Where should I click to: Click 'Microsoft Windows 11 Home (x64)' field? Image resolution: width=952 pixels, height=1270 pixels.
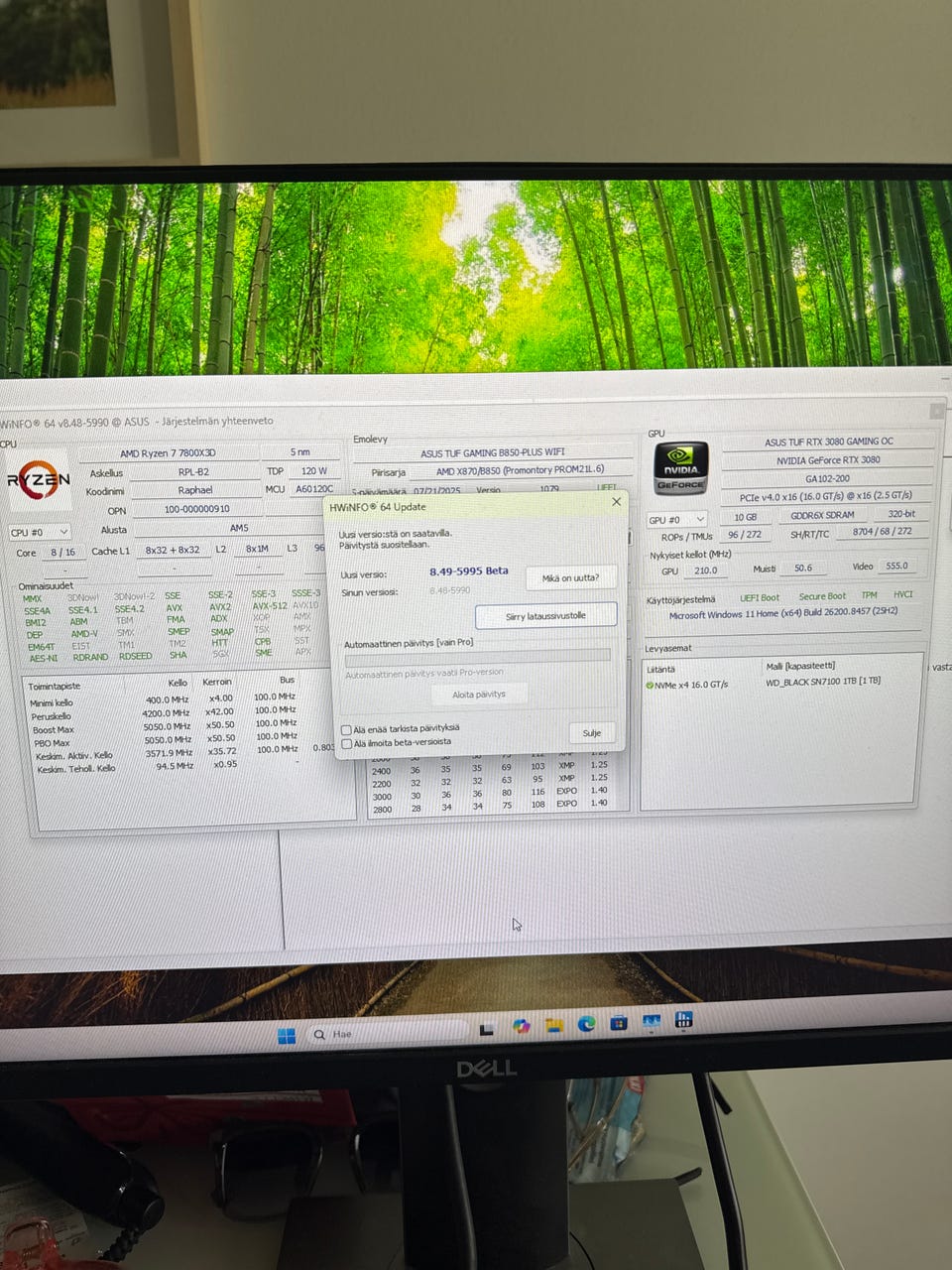[783, 614]
